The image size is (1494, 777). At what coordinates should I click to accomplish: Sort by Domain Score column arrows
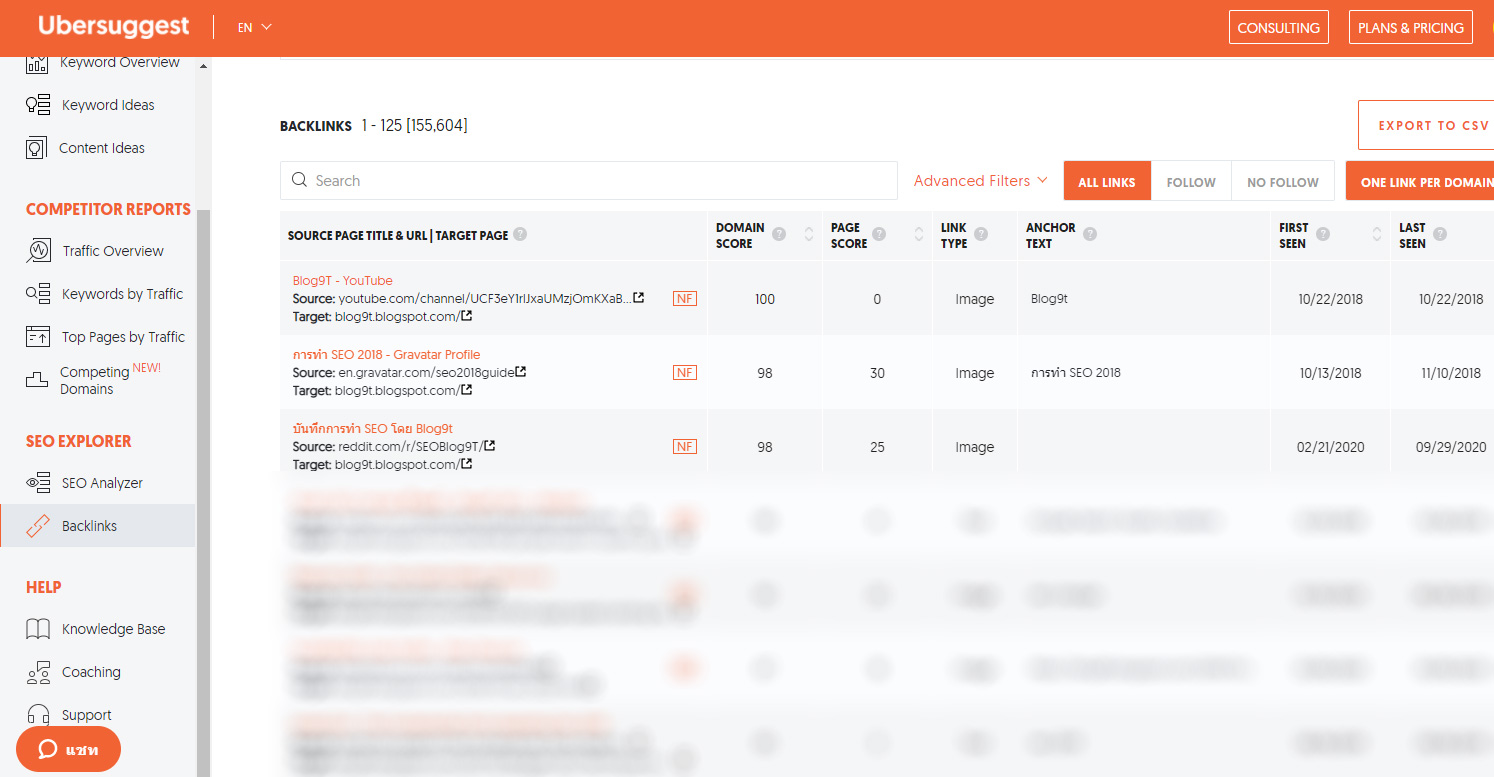point(809,235)
